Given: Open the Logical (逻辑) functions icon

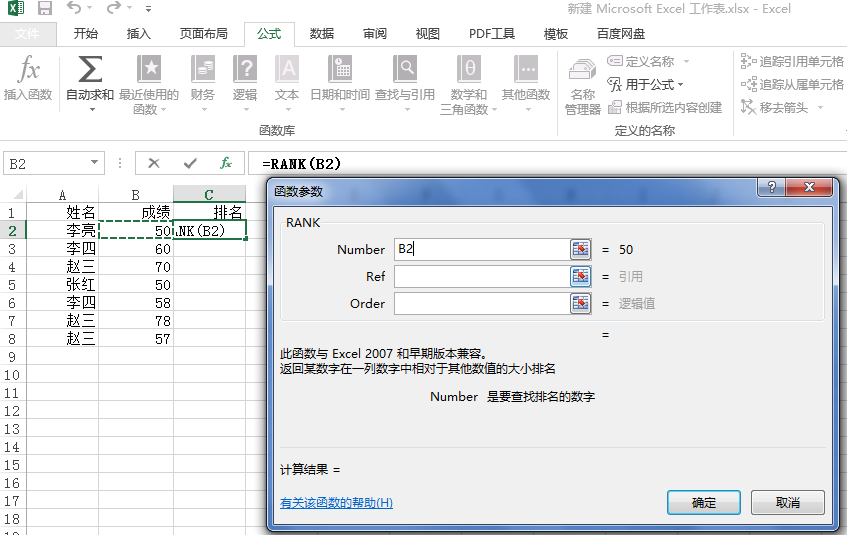Looking at the screenshot, I should point(245,69).
